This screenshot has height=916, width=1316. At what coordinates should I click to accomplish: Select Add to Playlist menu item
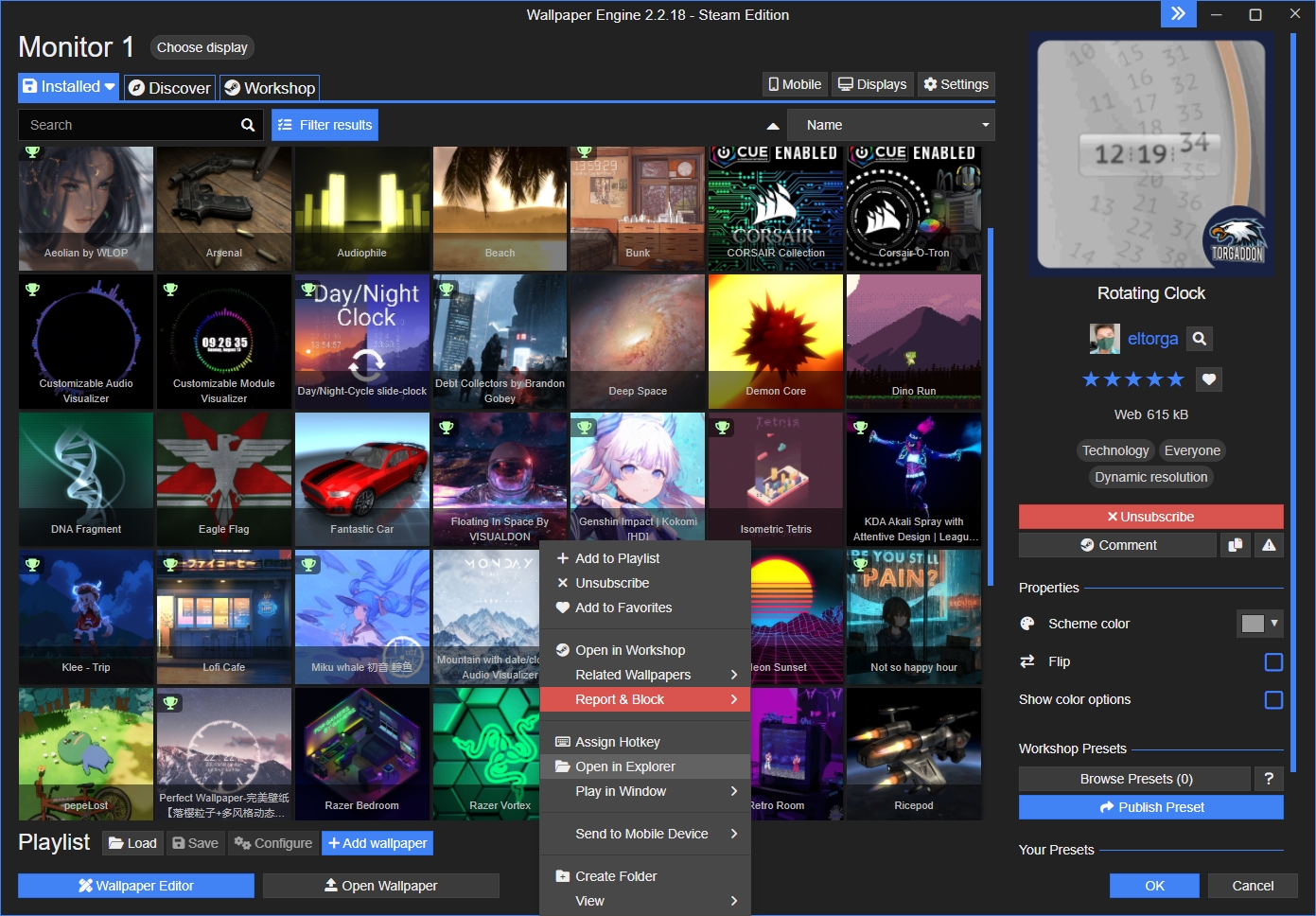645,558
